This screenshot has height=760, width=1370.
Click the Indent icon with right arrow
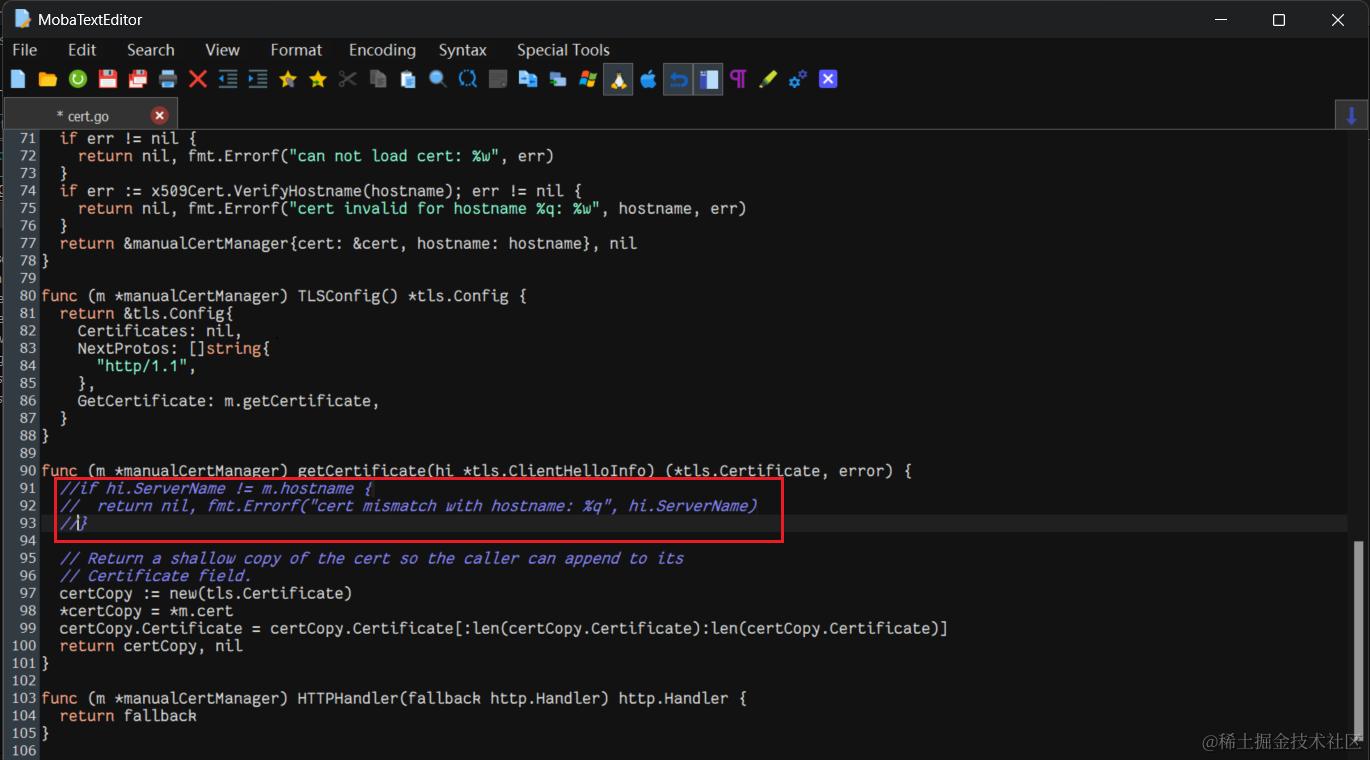click(258, 79)
